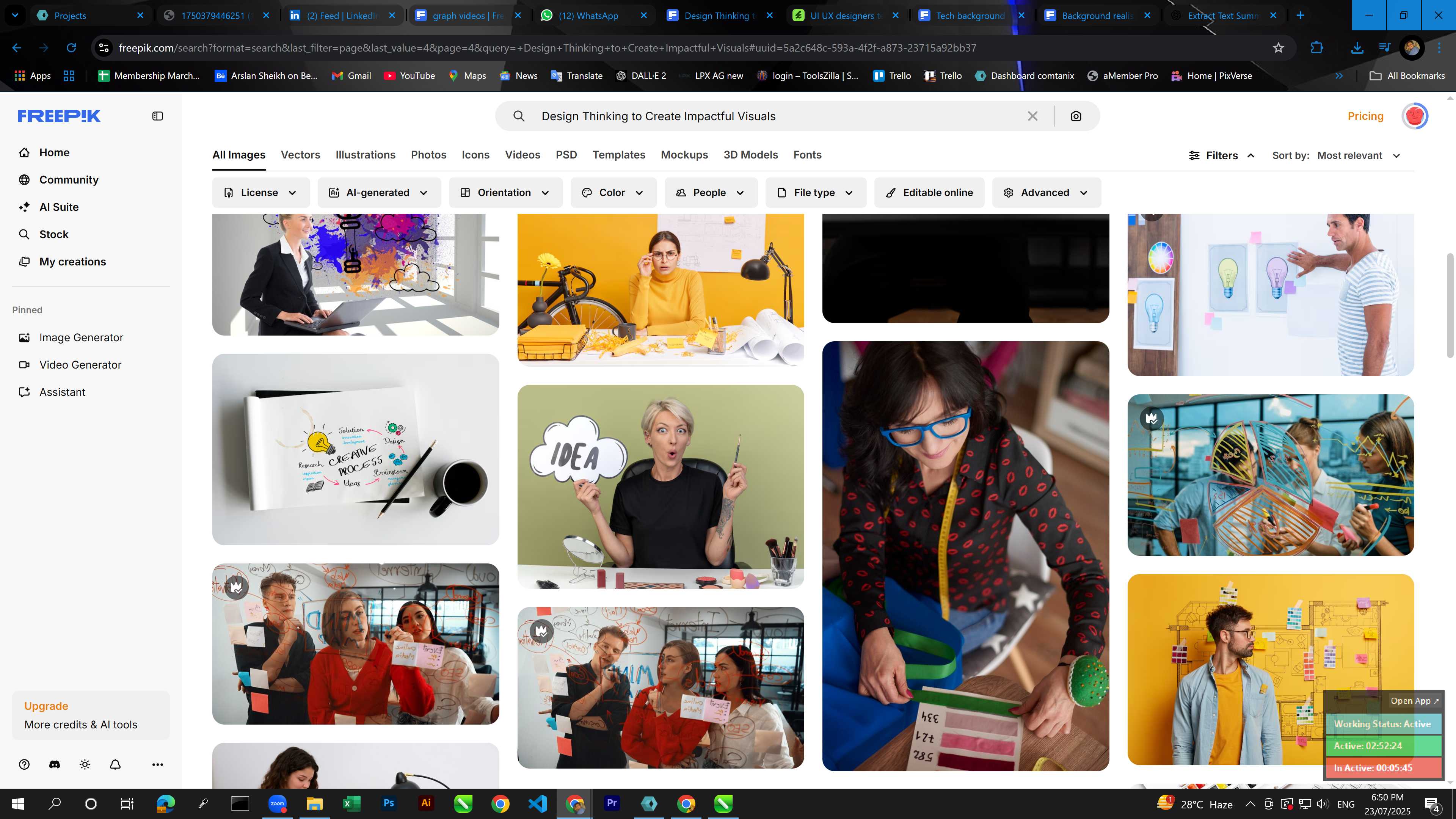
Task: Select the All Images tab
Action: point(238,155)
